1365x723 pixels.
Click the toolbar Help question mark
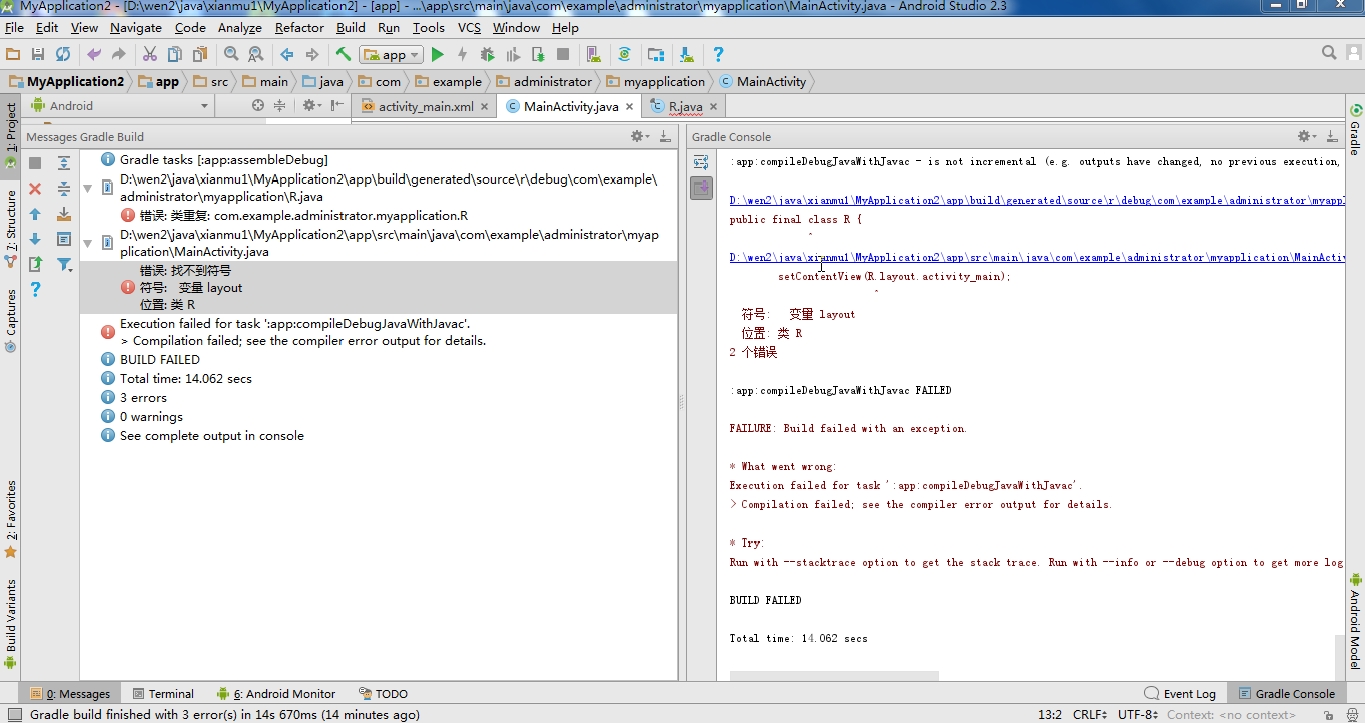pyautogui.click(x=718, y=54)
